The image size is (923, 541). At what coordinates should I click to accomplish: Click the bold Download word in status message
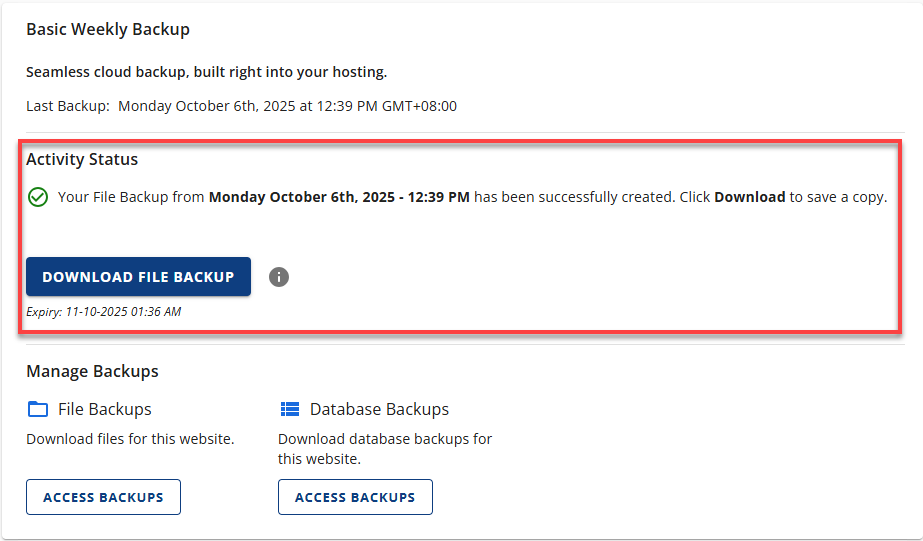pyautogui.click(x=749, y=197)
